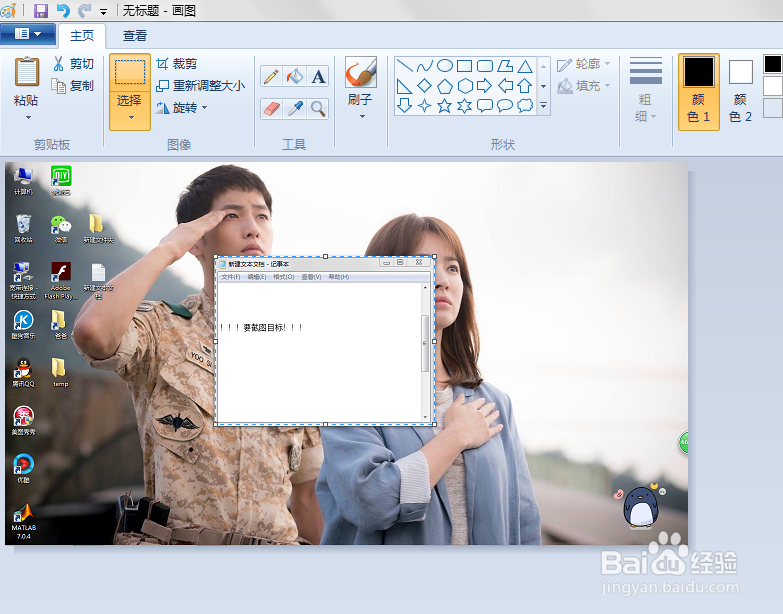783x614 pixels.
Task: Click the Brushes icon
Action: [361, 72]
